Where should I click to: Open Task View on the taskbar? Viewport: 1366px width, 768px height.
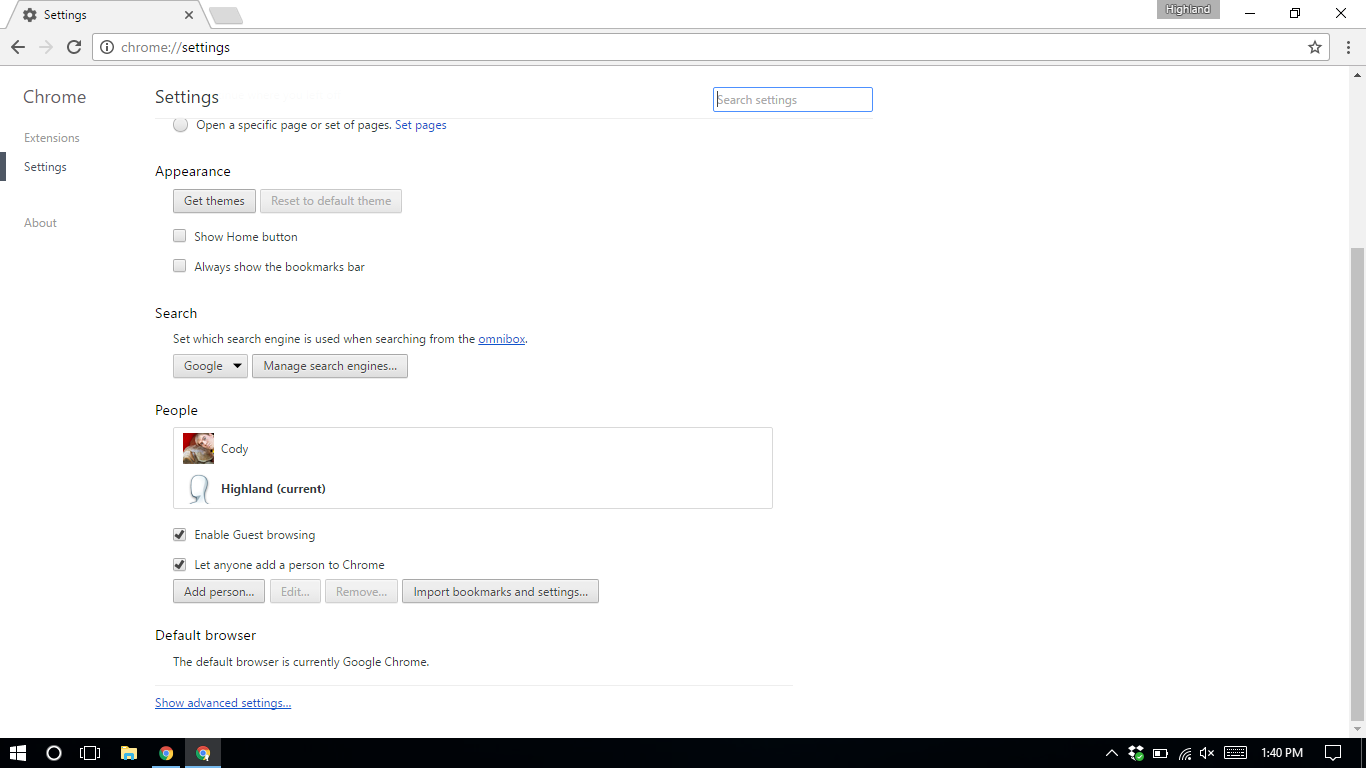pyautogui.click(x=90, y=753)
